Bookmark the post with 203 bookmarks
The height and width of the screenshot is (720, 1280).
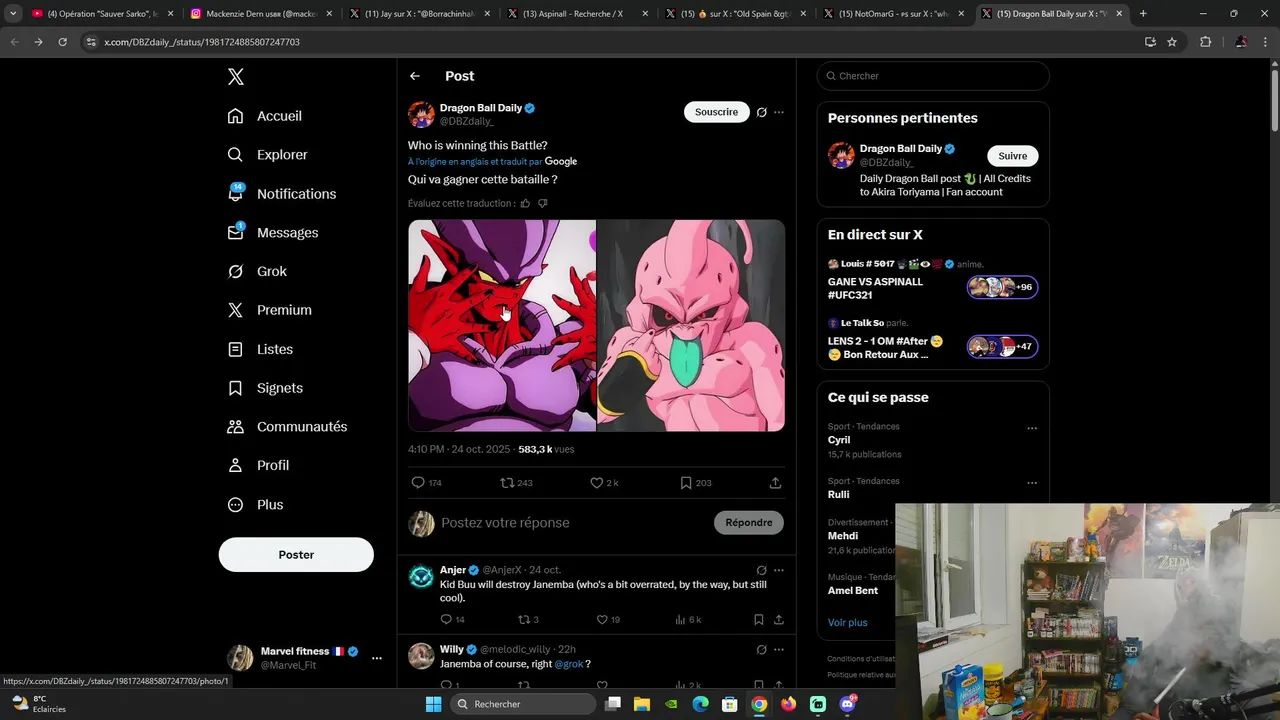coord(695,483)
